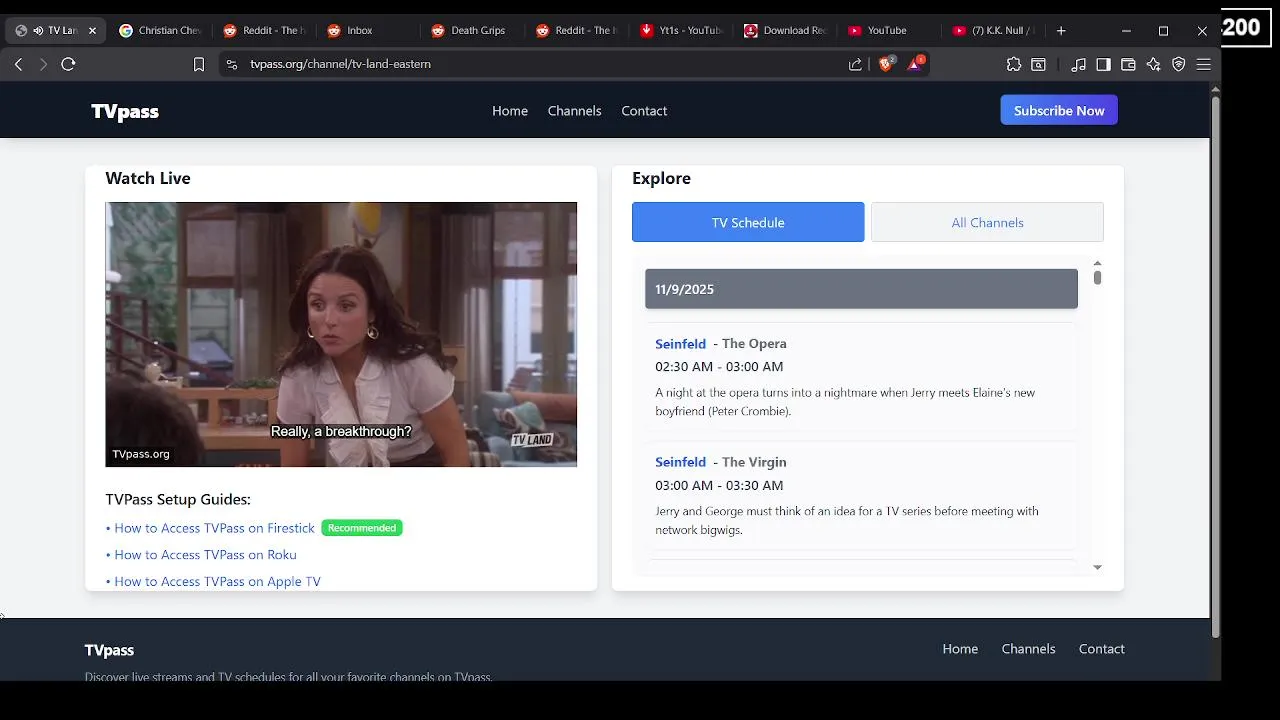The width and height of the screenshot is (1280, 720).
Task: Switch to the K.K. Null tab
Action: click(992, 31)
